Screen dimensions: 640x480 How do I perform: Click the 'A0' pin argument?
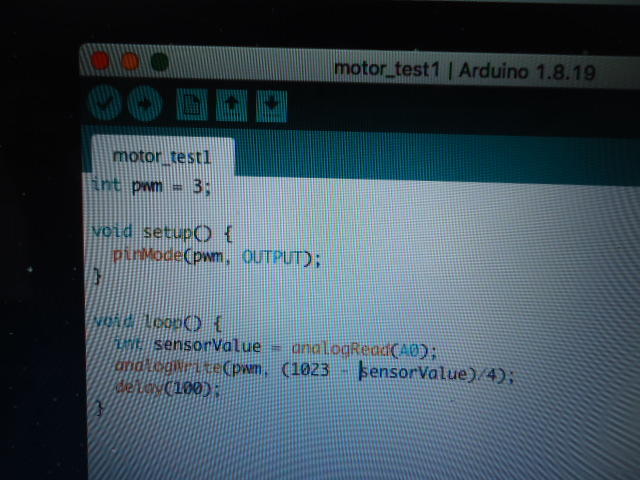tap(409, 350)
